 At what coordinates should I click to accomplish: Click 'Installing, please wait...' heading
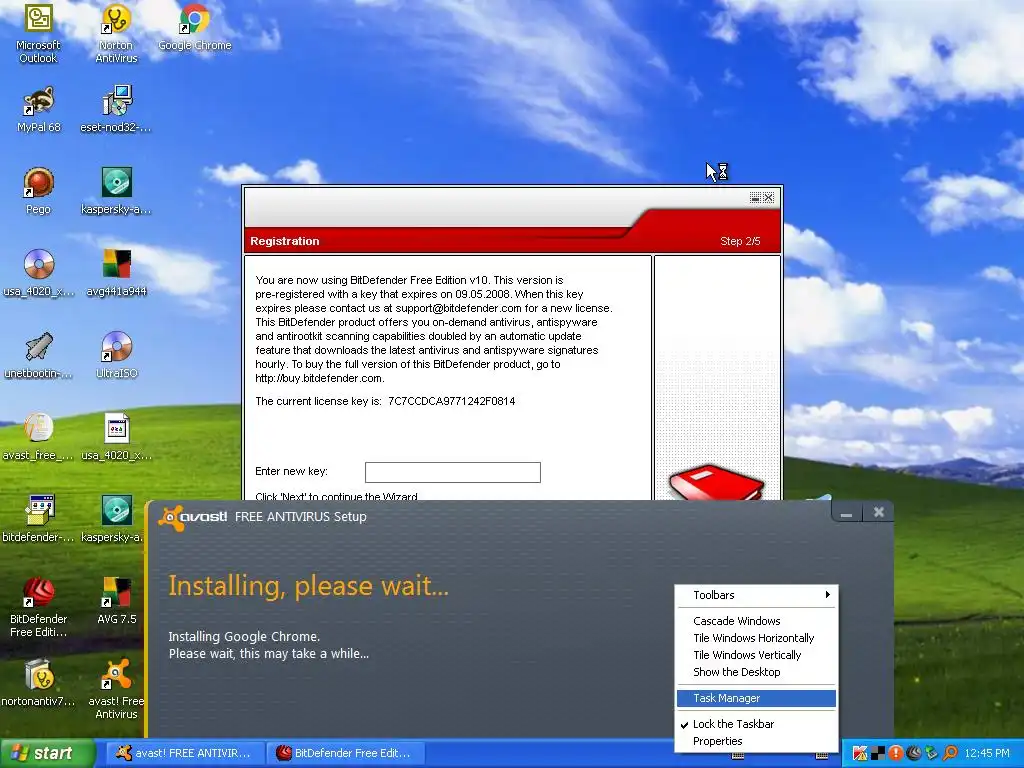(x=308, y=586)
